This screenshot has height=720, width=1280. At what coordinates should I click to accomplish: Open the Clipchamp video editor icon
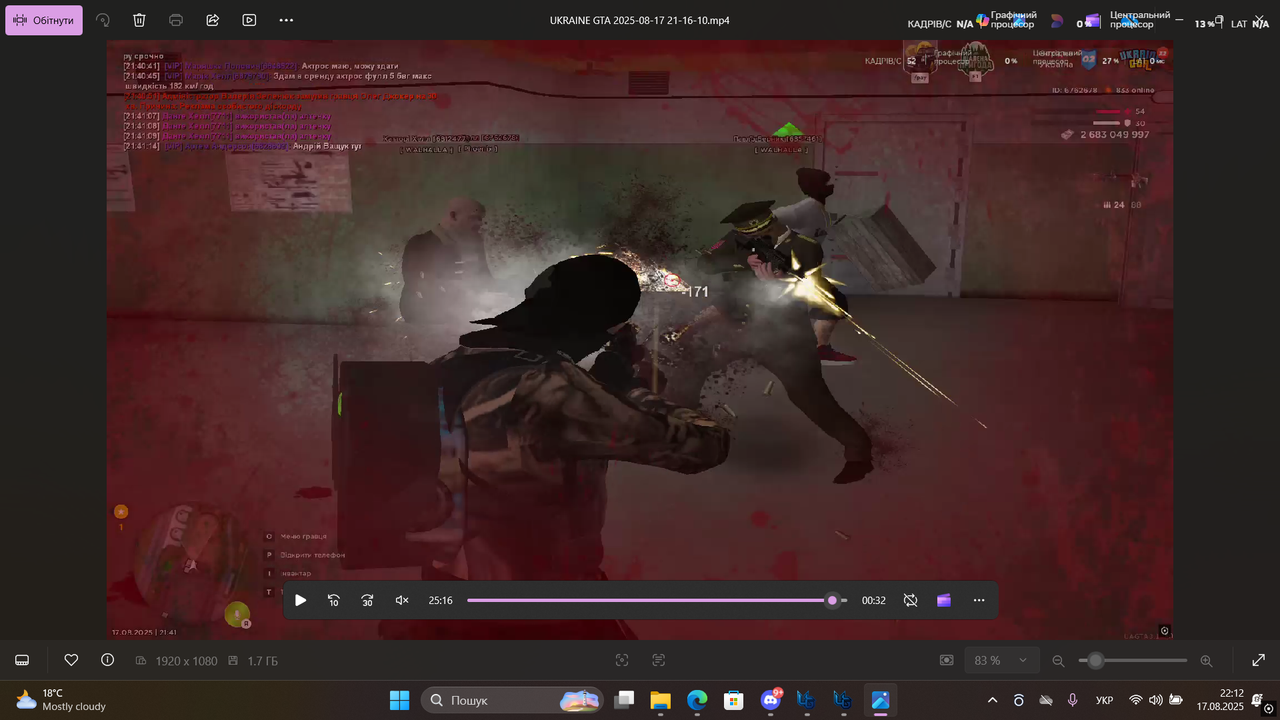tap(944, 600)
